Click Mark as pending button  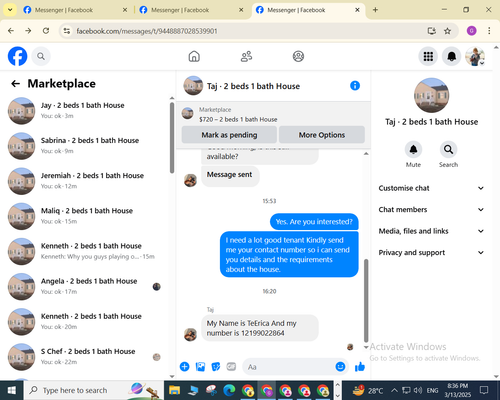229,135
